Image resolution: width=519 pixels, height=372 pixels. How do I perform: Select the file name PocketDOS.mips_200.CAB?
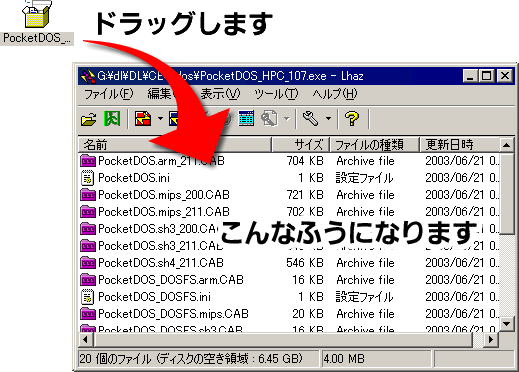point(164,195)
